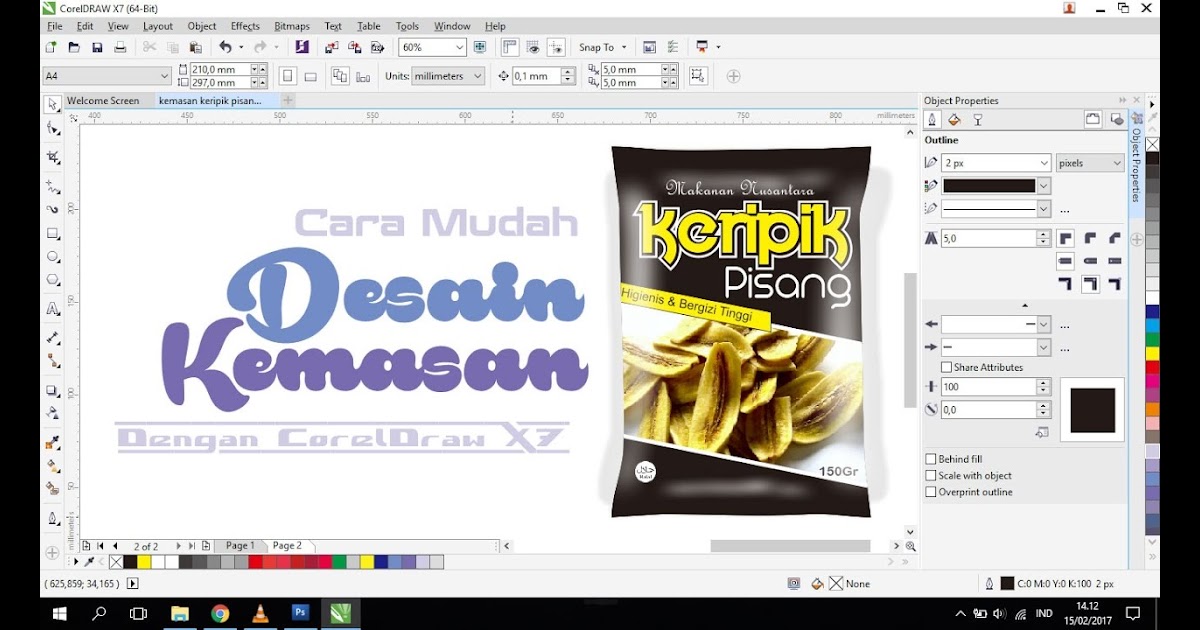Switch to Fill section in Object Properties
Screen dimensions: 1200x630
(x=954, y=120)
